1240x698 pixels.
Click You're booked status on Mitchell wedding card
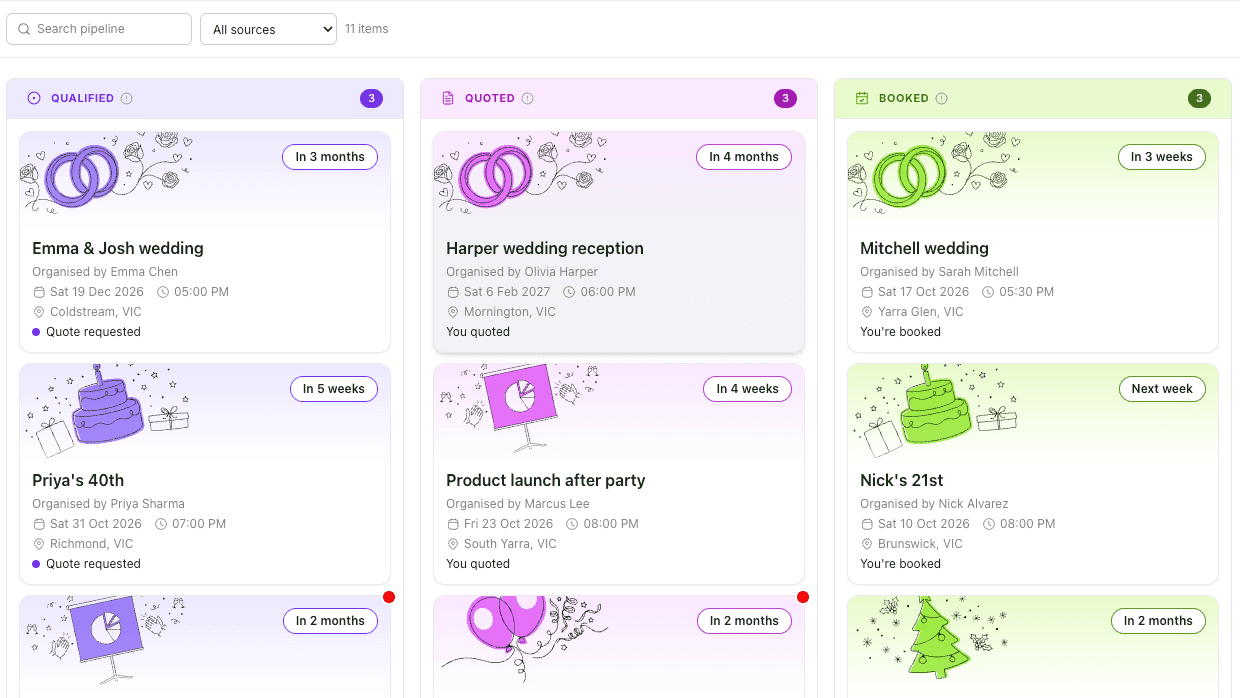(900, 332)
